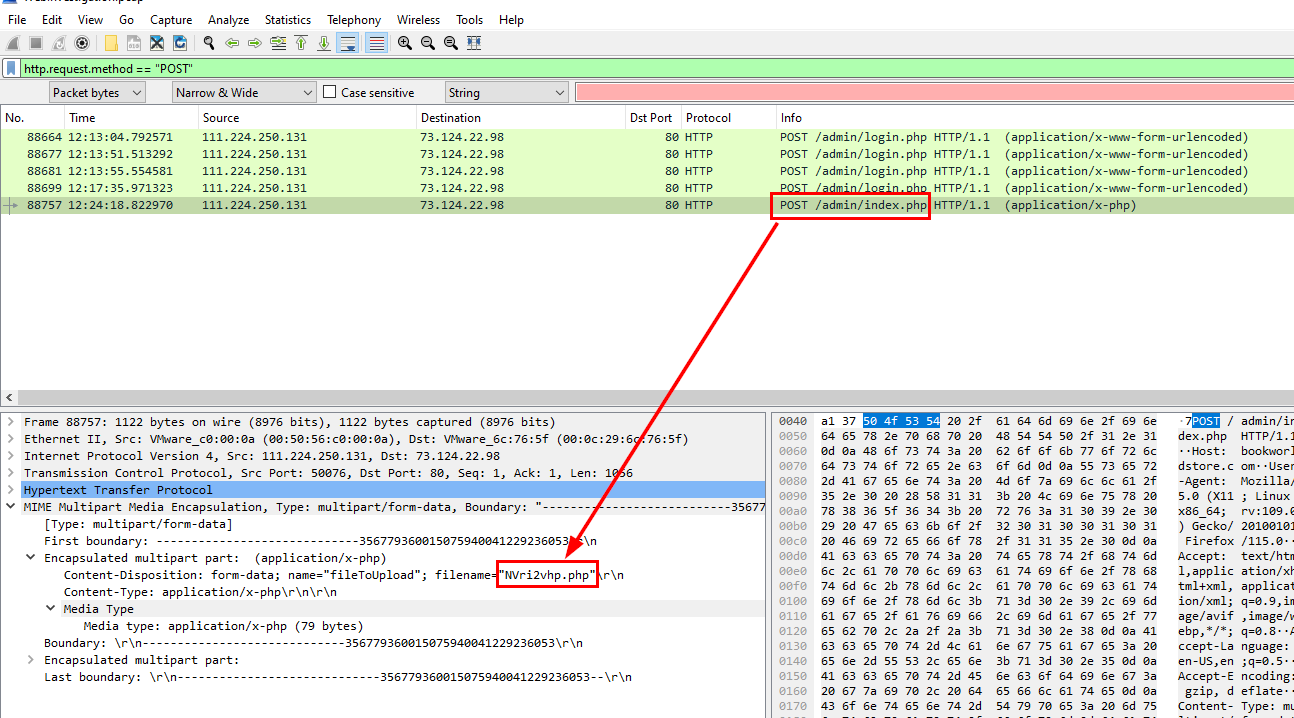Open the String search type dropdown

coord(507,92)
